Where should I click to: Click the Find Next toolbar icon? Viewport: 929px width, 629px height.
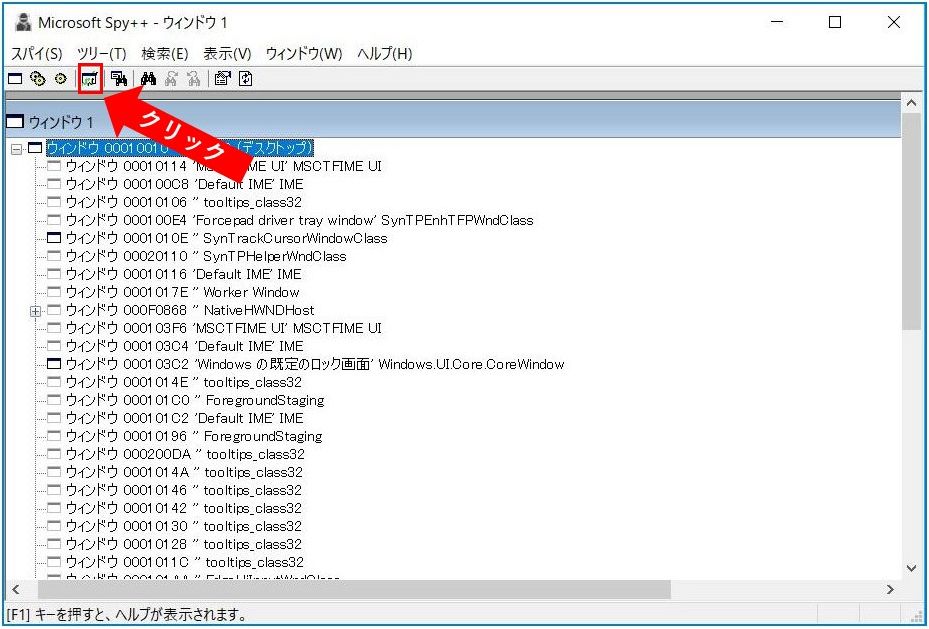tap(171, 79)
